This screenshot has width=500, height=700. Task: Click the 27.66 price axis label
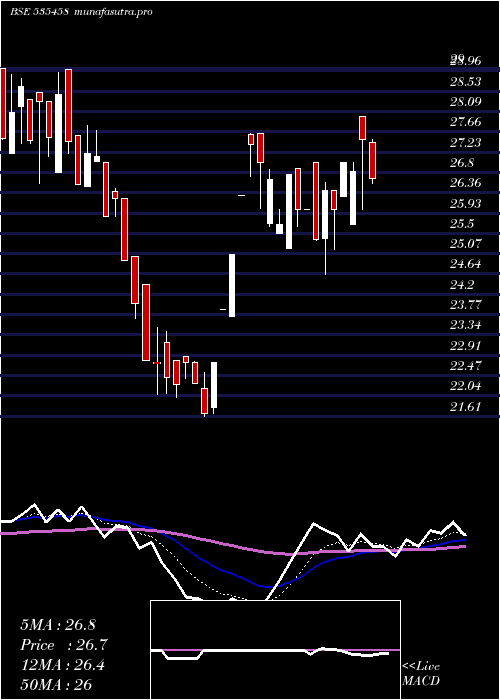pos(466,122)
